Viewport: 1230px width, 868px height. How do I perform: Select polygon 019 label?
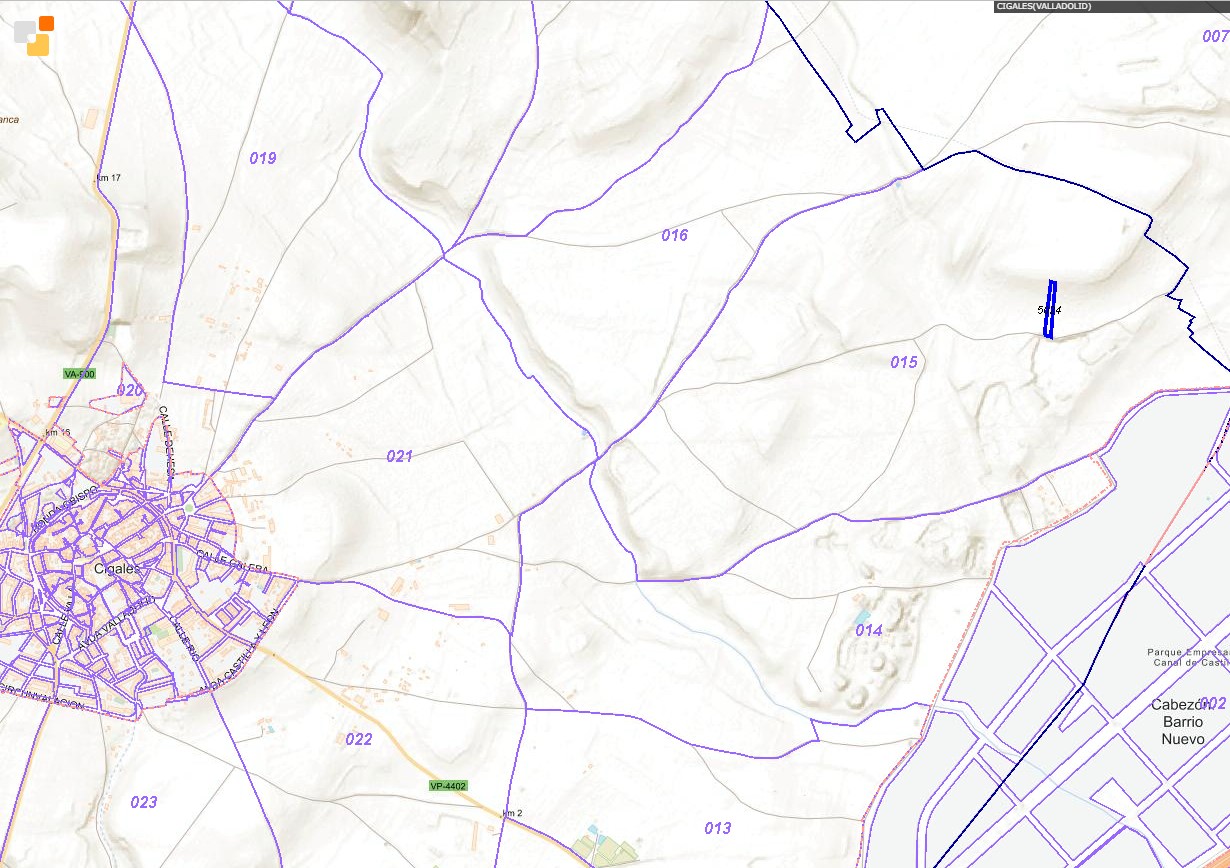pos(263,158)
